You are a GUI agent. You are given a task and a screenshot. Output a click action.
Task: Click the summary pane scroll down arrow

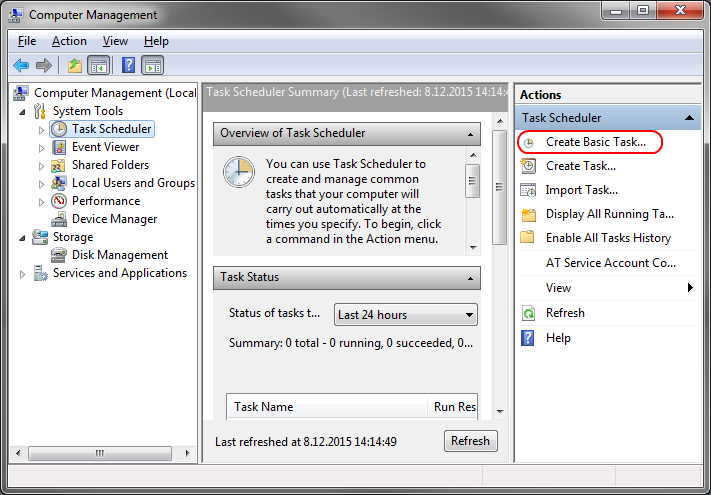(x=500, y=412)
